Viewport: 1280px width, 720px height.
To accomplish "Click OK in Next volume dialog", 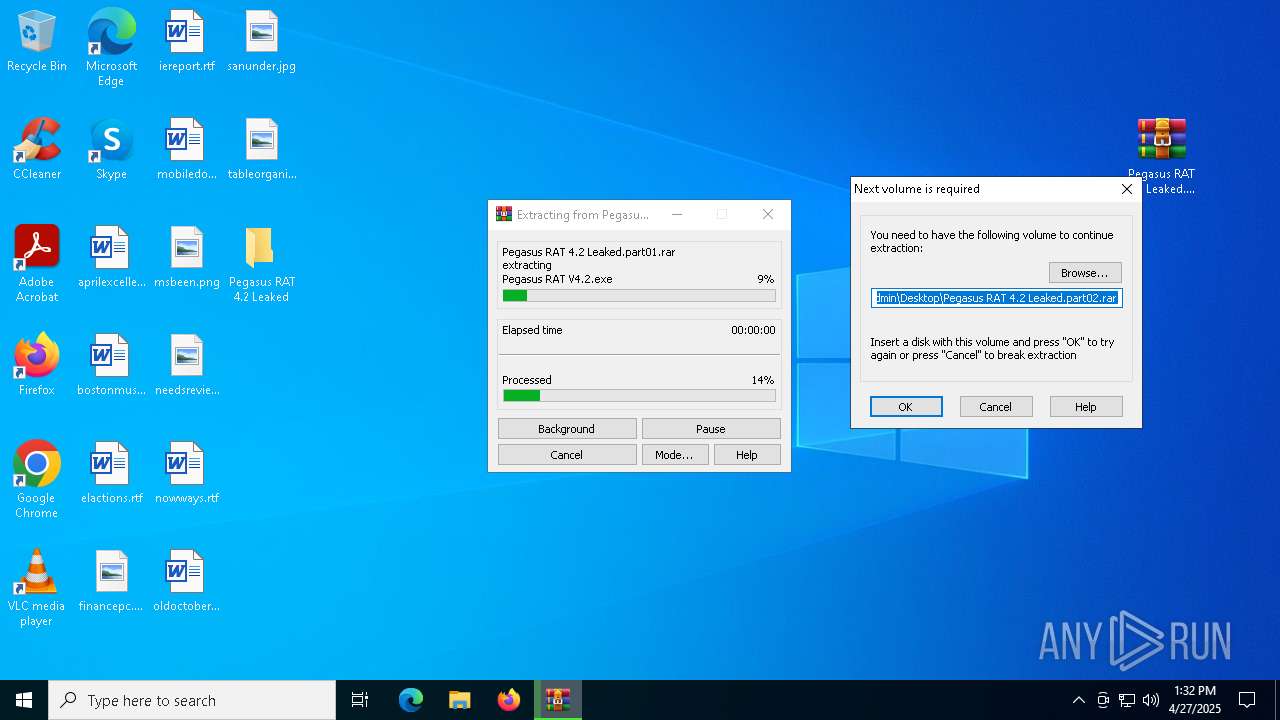I will click(x=906, y=406).
